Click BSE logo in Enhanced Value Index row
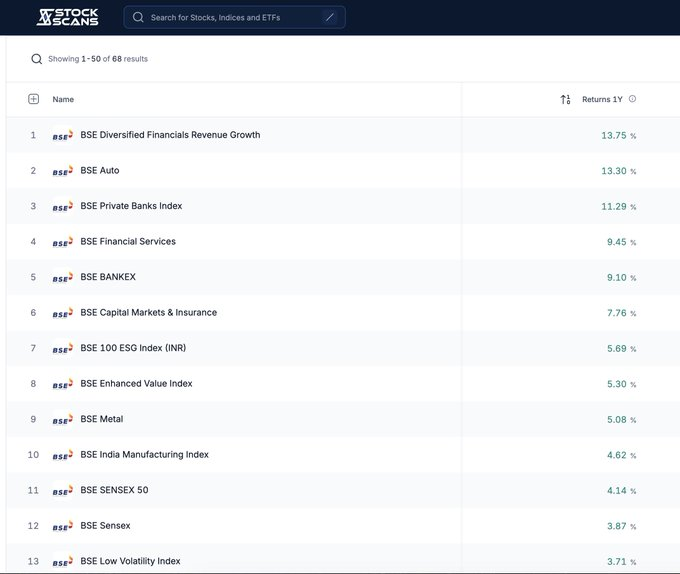 62,384
